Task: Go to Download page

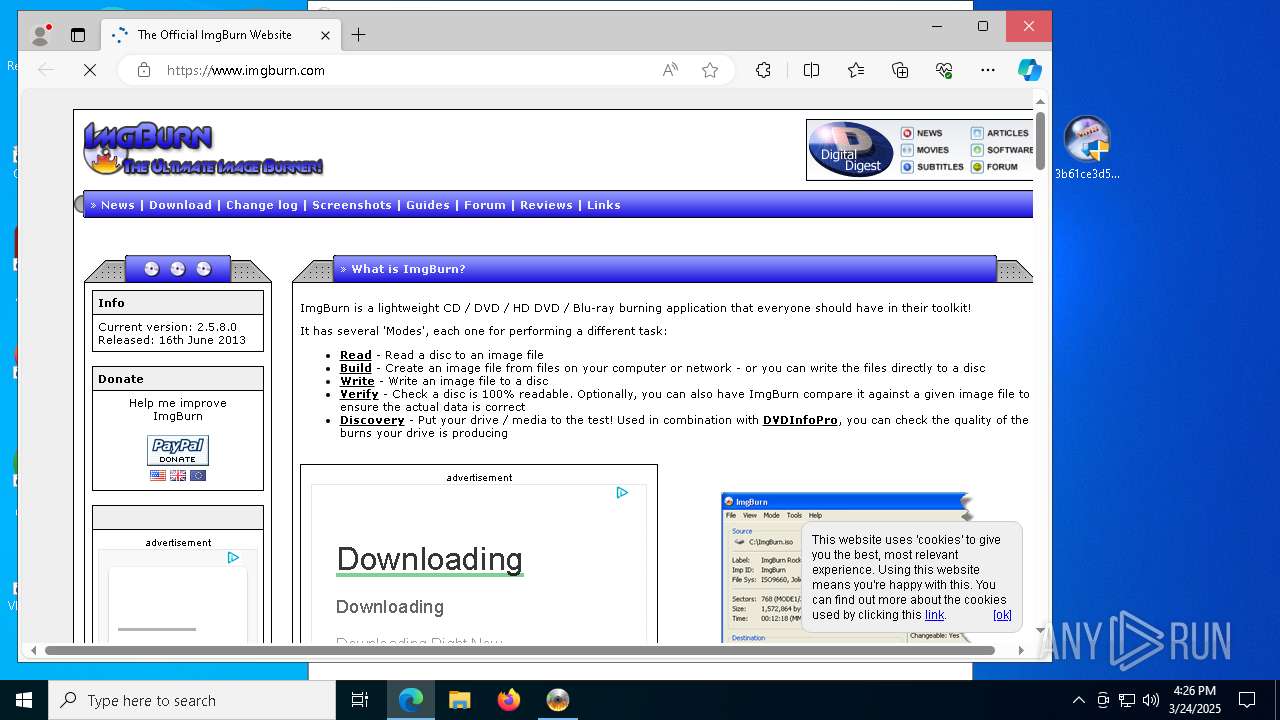Action: tap(180, 205)
